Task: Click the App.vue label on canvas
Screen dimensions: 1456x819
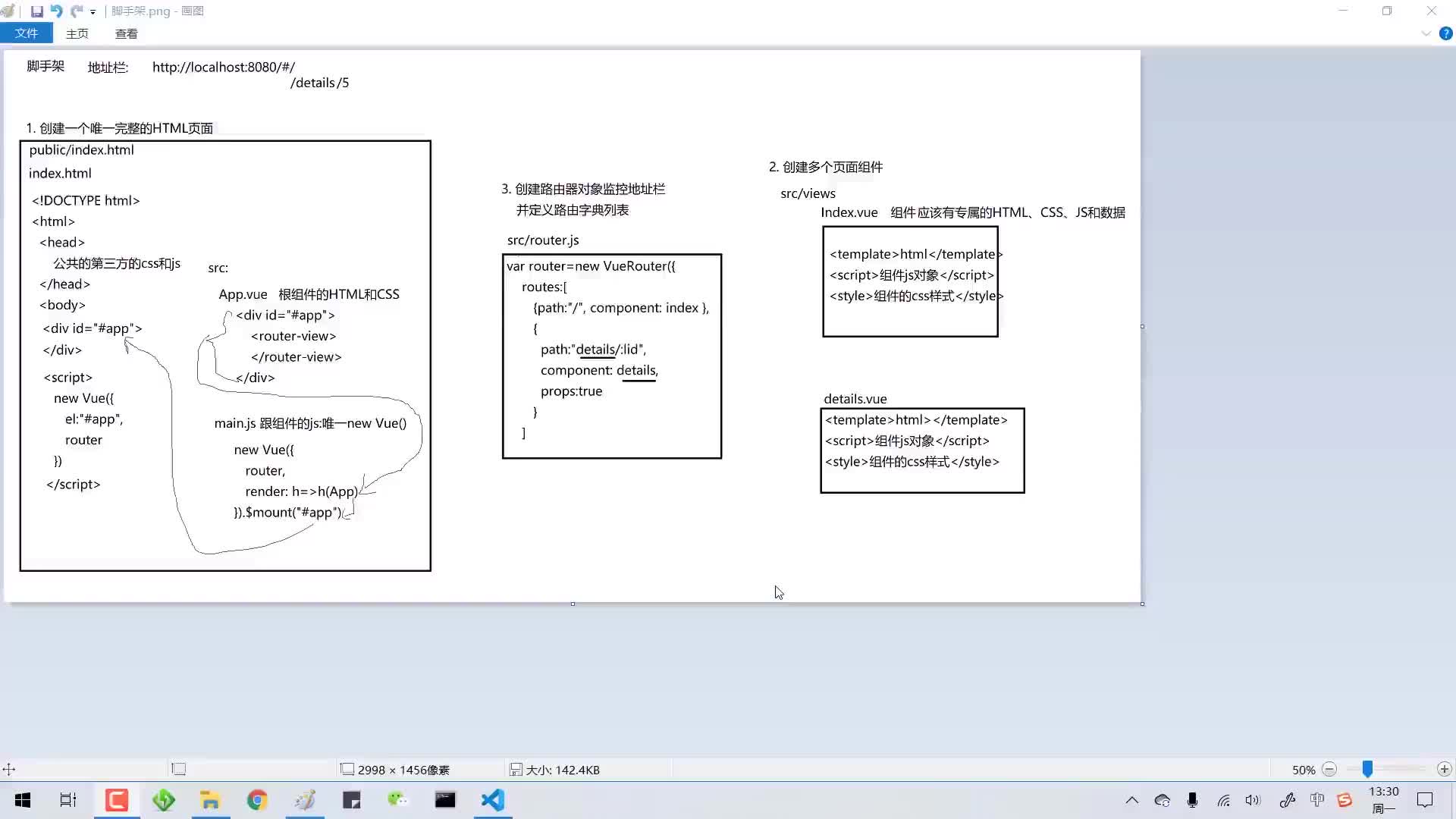Action: coord(243,294)
